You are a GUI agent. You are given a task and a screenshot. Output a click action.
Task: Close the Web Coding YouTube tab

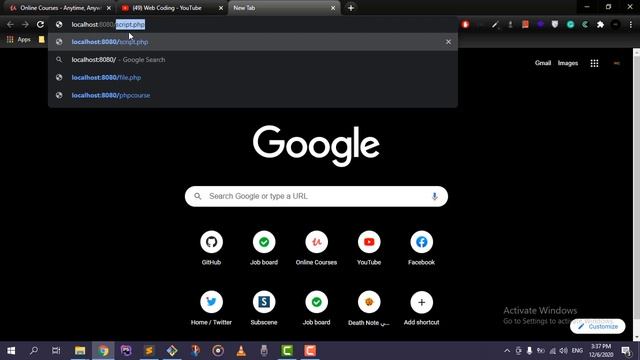pos(221,8)
